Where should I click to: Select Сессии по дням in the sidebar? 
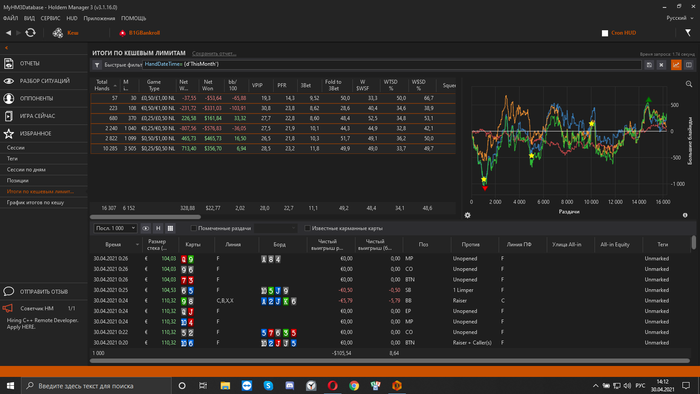coord(26,170)
